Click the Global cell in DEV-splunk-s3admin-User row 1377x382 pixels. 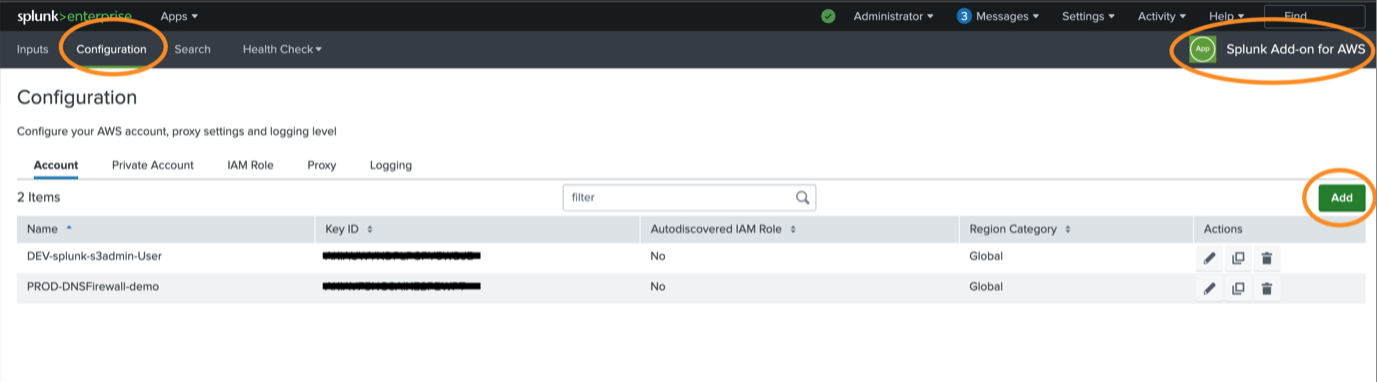coord(986,256)
